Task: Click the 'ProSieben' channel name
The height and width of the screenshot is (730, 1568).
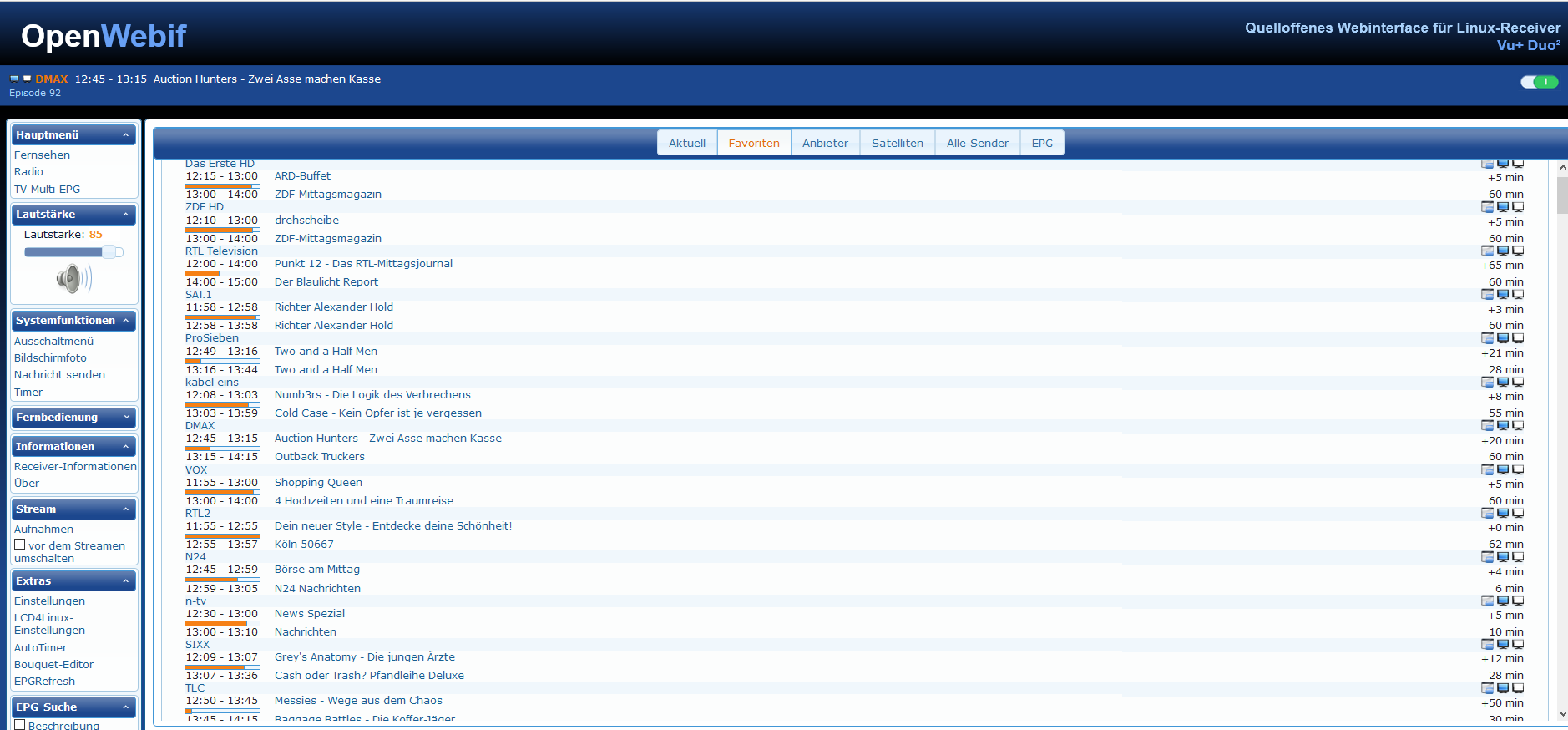Action: pos(212,338)
